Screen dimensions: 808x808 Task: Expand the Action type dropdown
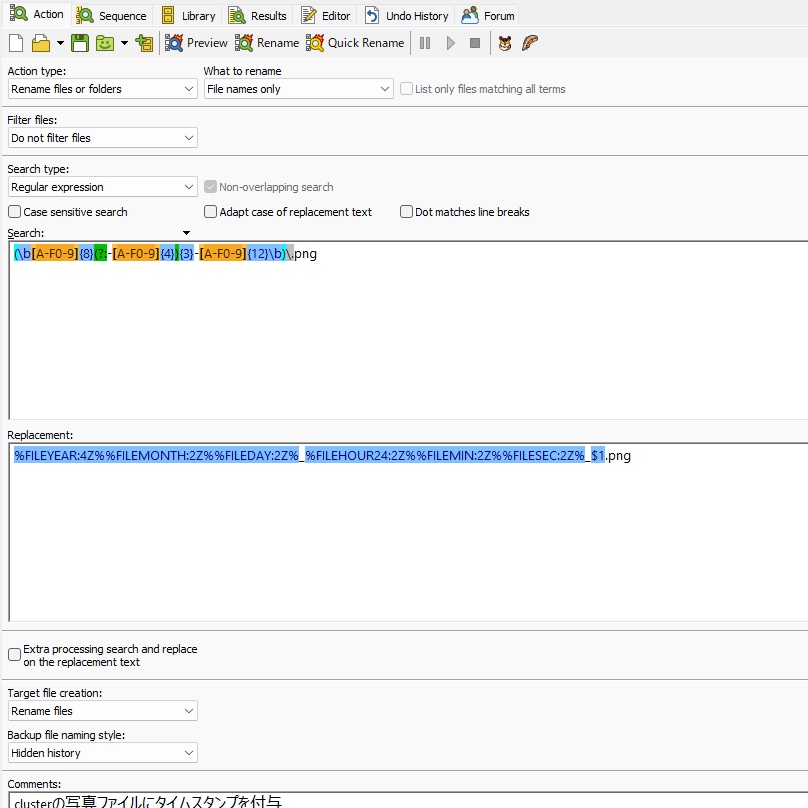point(103,89)
